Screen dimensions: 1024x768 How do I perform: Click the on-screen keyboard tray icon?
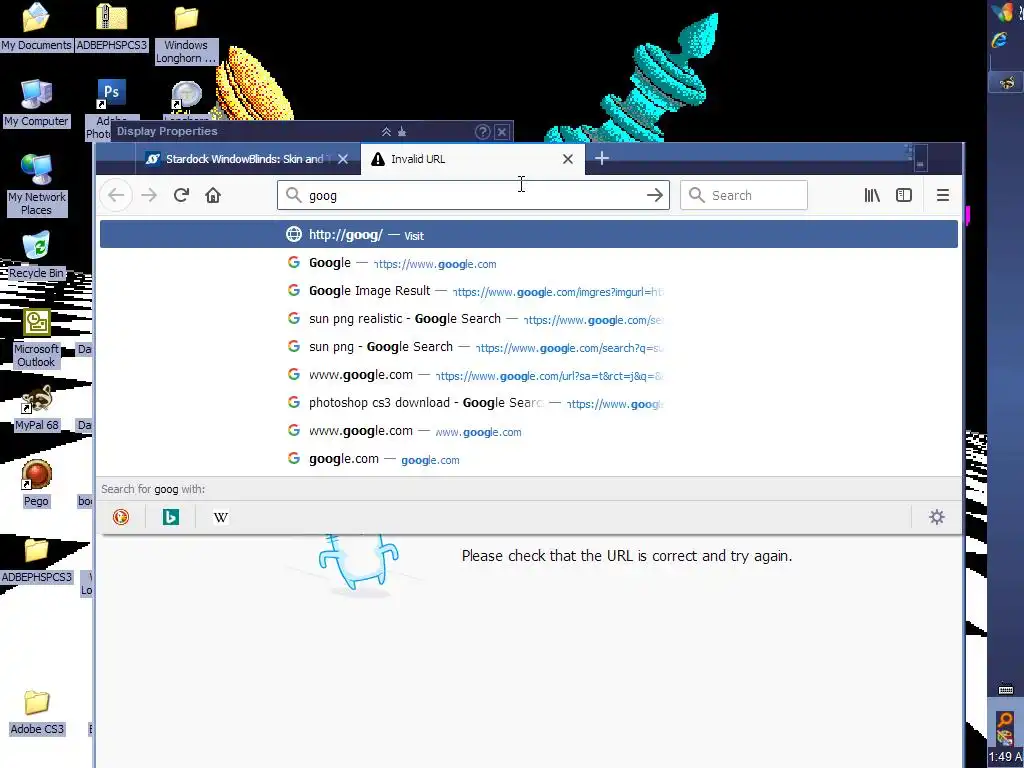1006,690
